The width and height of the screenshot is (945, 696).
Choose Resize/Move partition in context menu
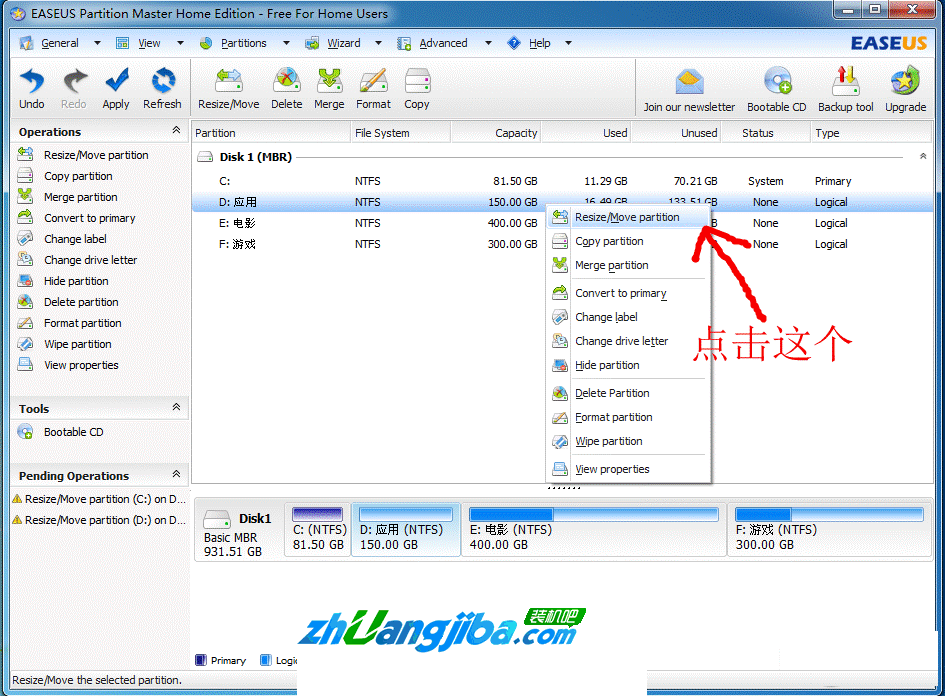[627, 217]
